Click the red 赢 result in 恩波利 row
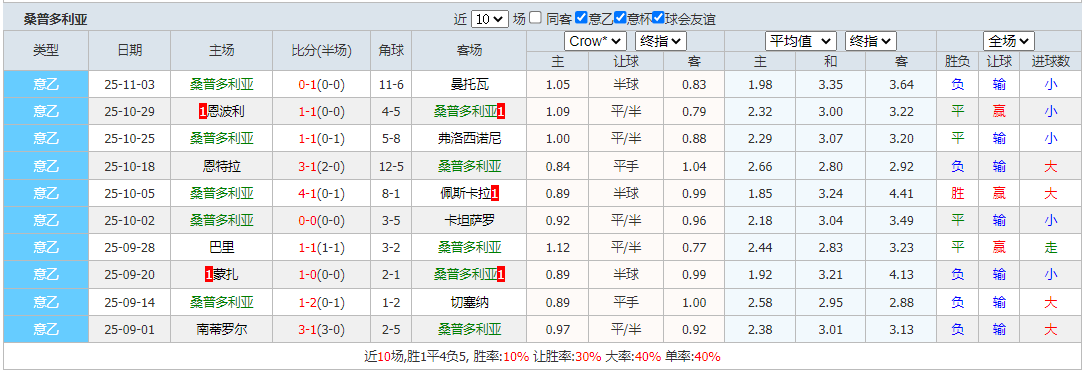This screenshot has width=1085, height=371. point(1000,112)
